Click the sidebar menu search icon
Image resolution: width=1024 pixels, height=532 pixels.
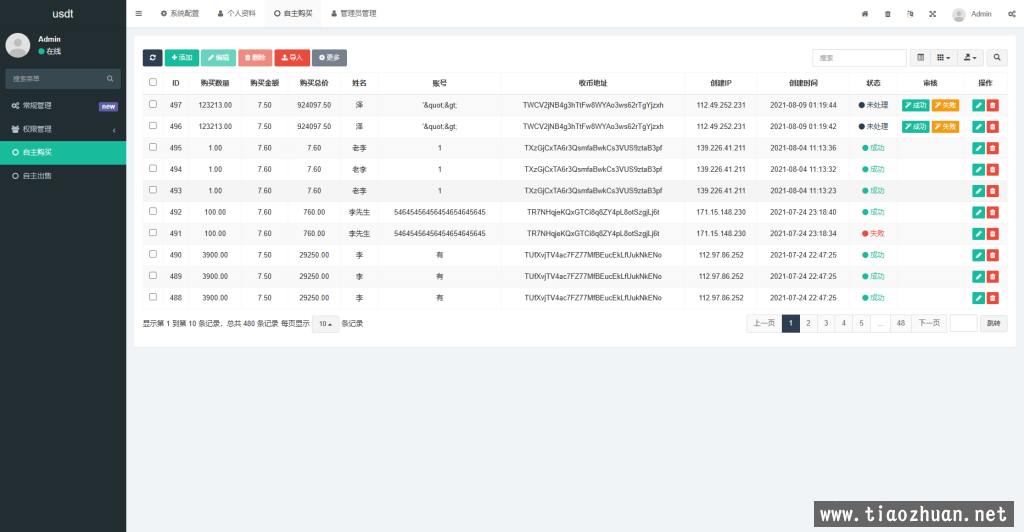click(x=110, y=78)
